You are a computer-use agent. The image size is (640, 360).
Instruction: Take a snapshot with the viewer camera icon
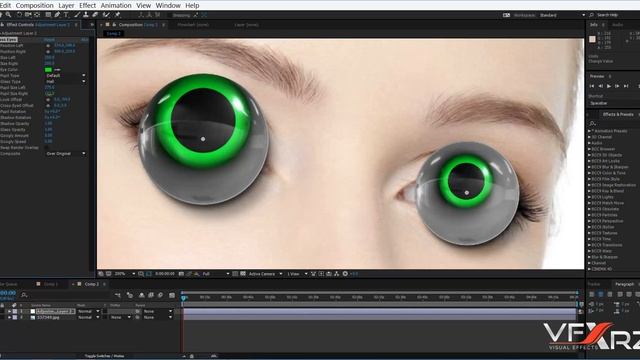(x=181, y=274)
